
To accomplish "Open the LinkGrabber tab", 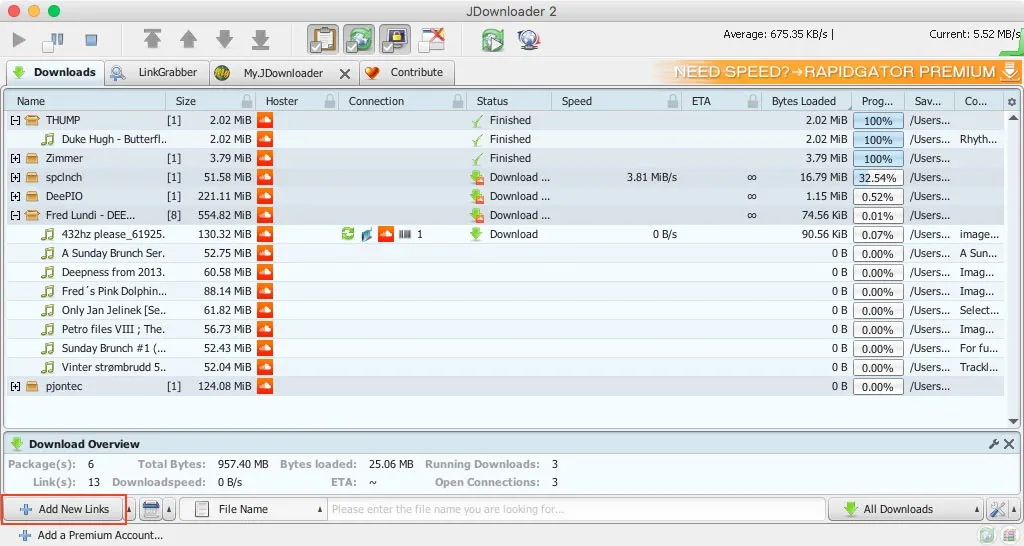I will click(157, 72).
